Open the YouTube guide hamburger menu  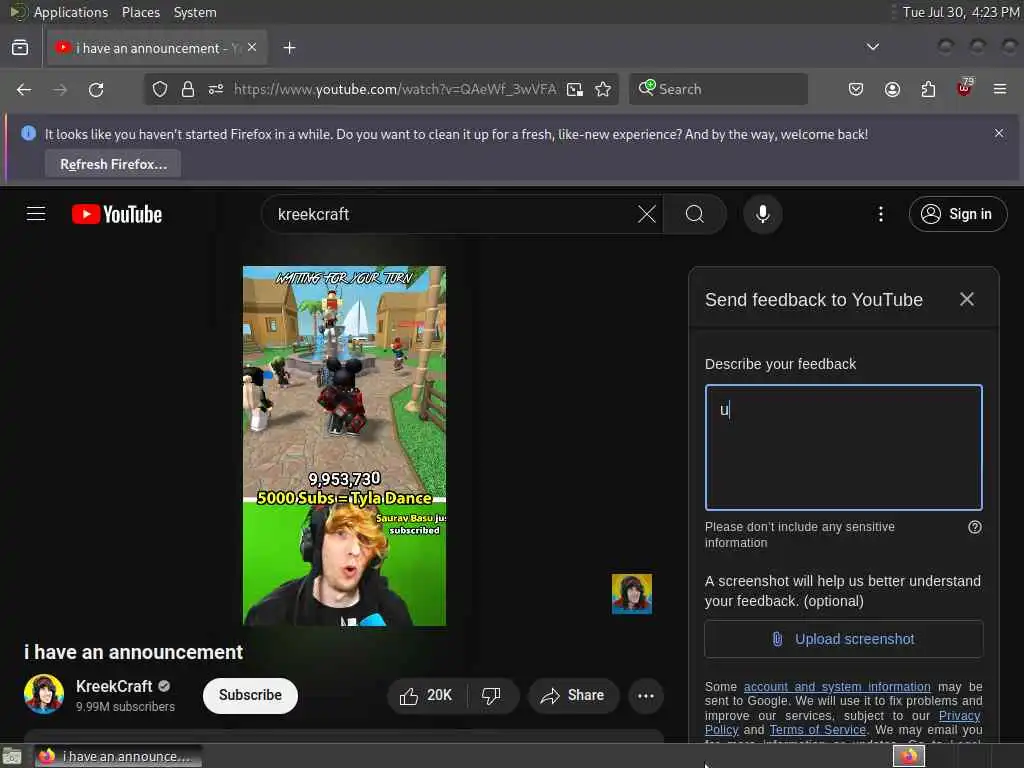pos(36,214)
